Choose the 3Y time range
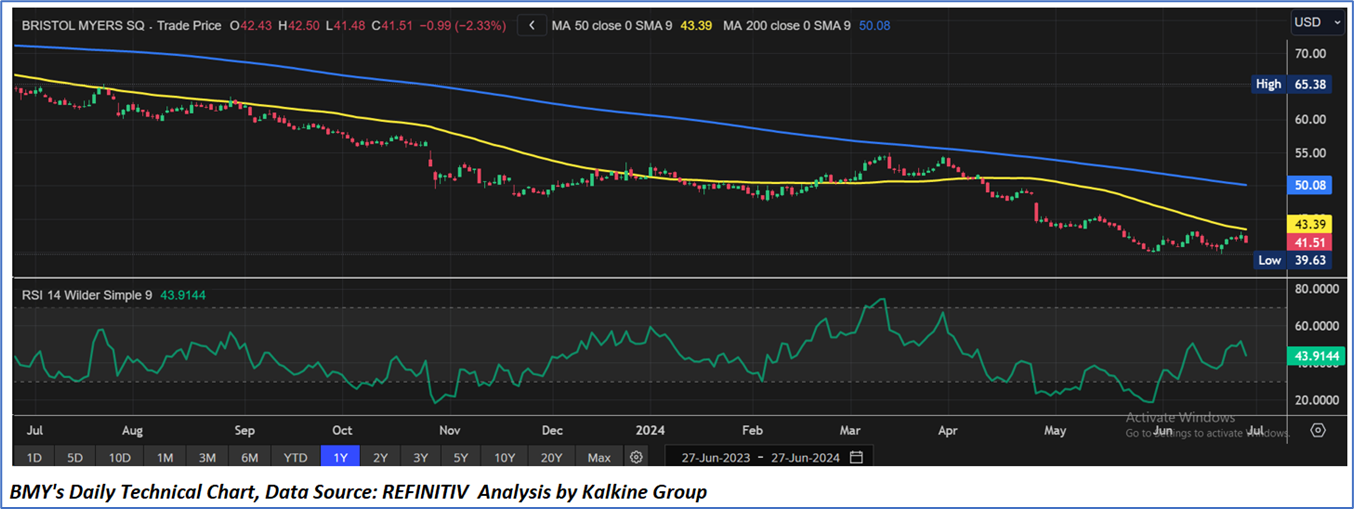The height and width of the screenshot is (509, 1354). tap(420, 457)
